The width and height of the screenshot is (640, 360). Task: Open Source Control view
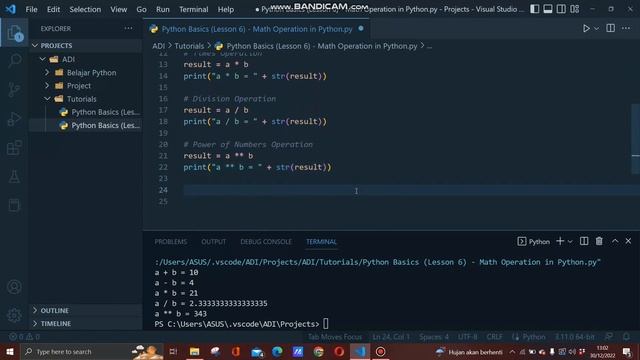[x=14, y=89]
